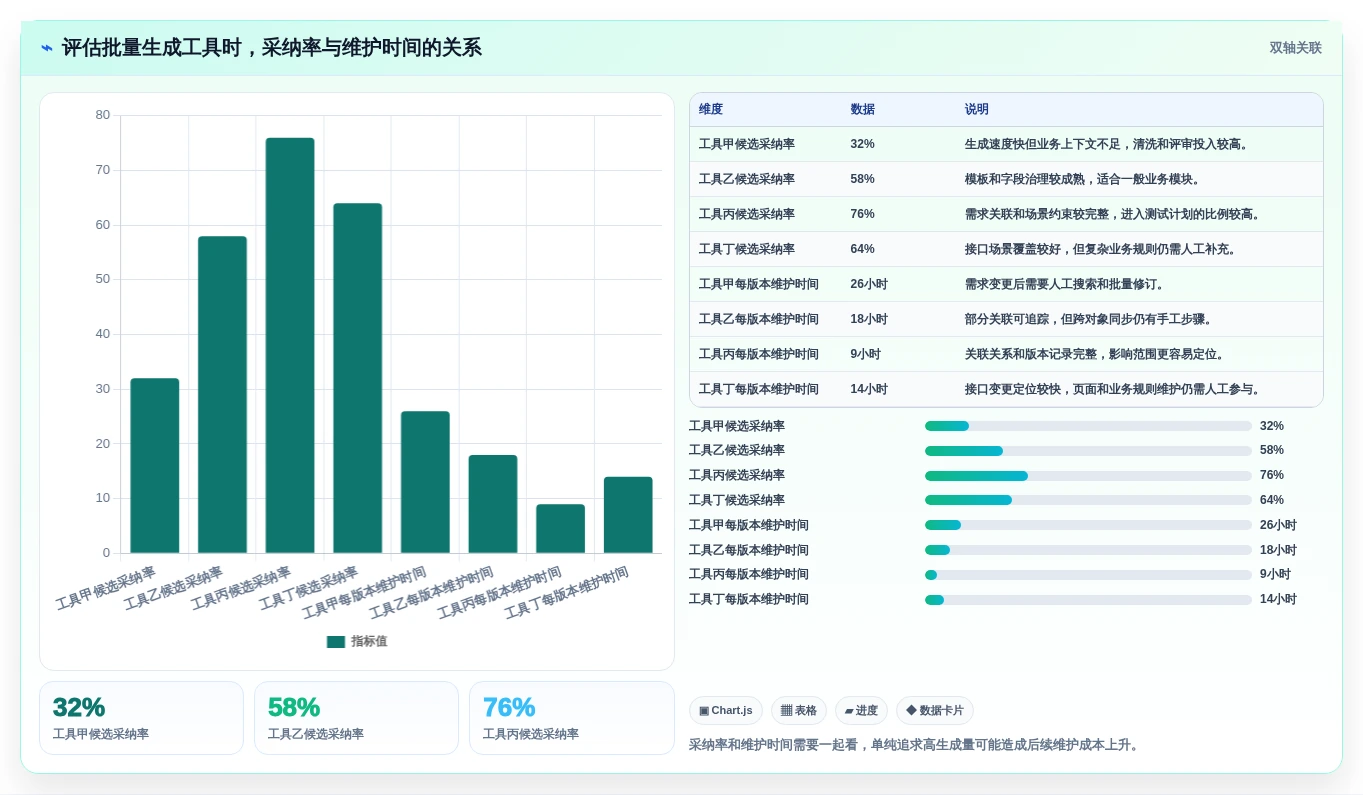1363x795 pixels.
Task: Click the 14小时 progress value
Action: point(1278,600)
